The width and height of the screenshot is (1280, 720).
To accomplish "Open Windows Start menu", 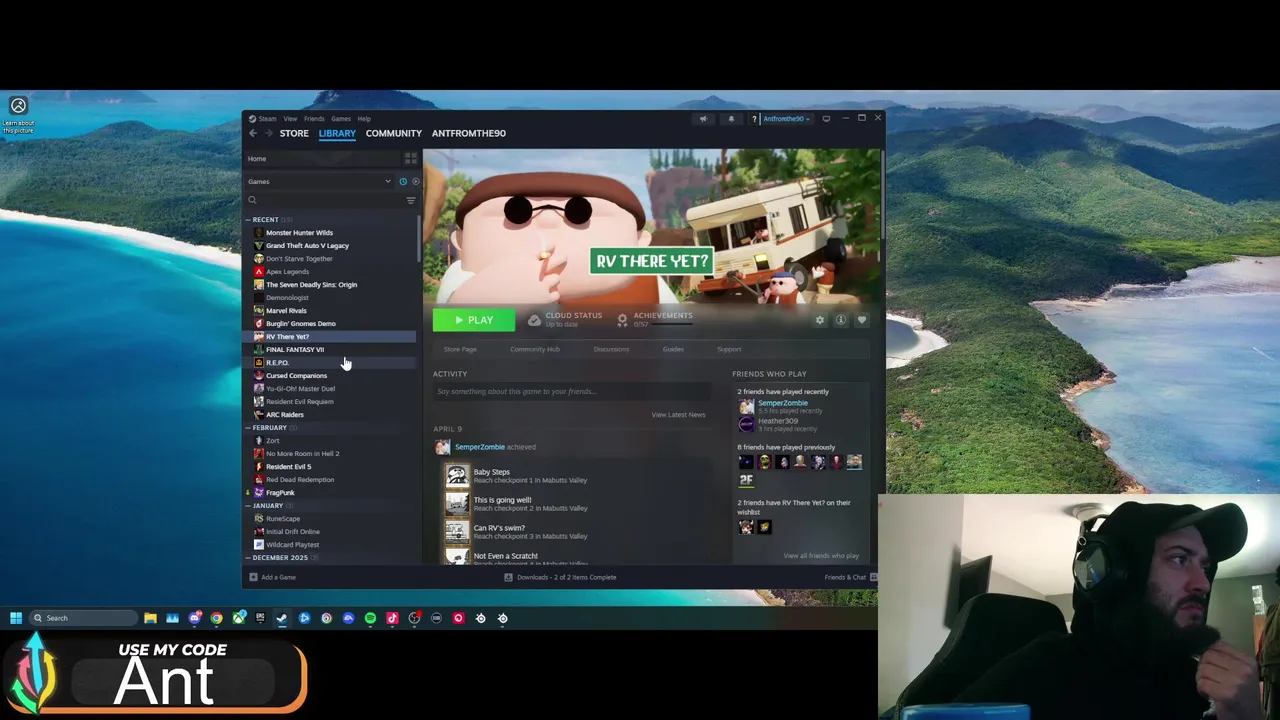I will coord(16,618).
